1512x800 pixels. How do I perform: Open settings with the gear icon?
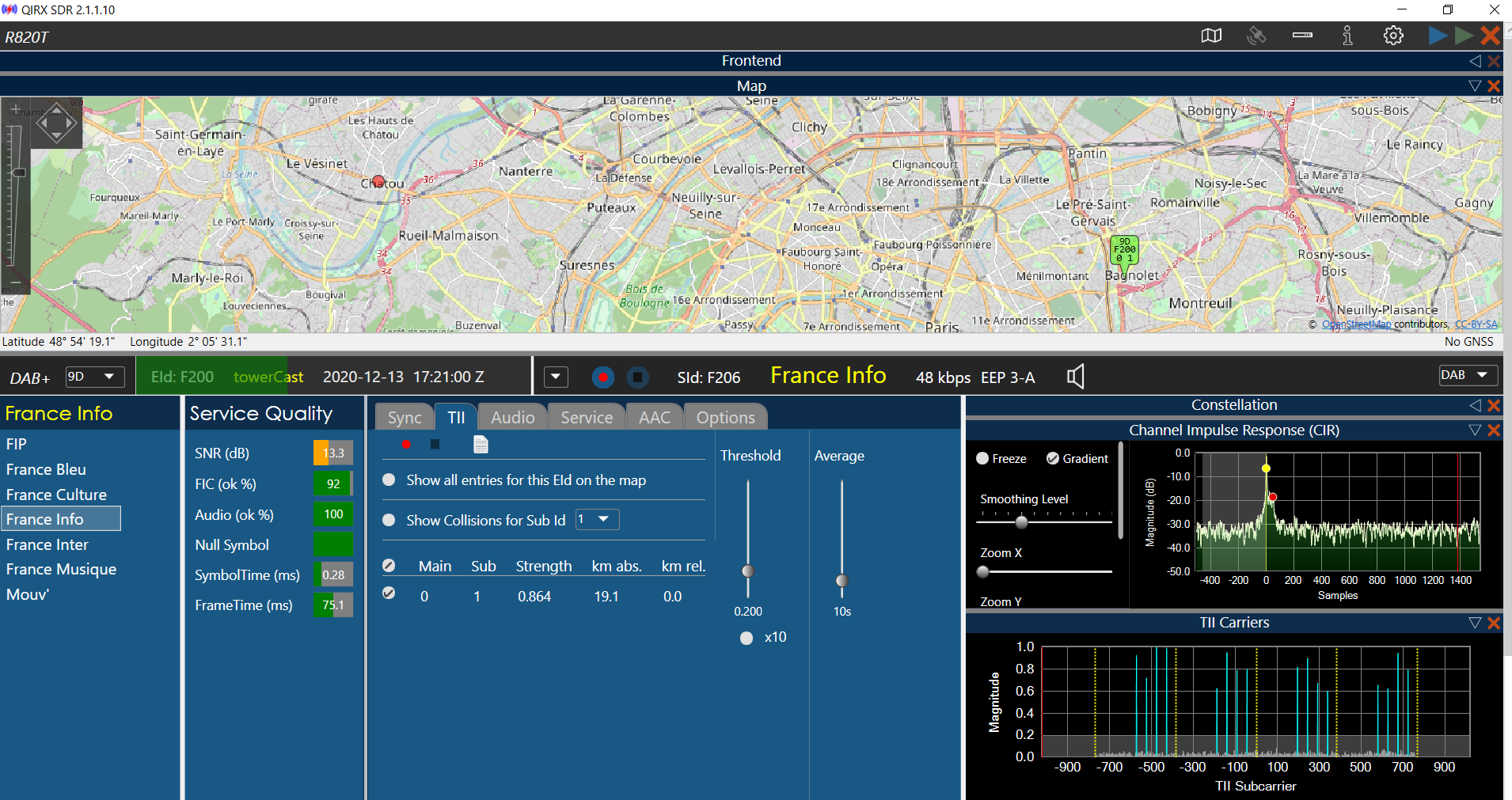point(1393,36)
